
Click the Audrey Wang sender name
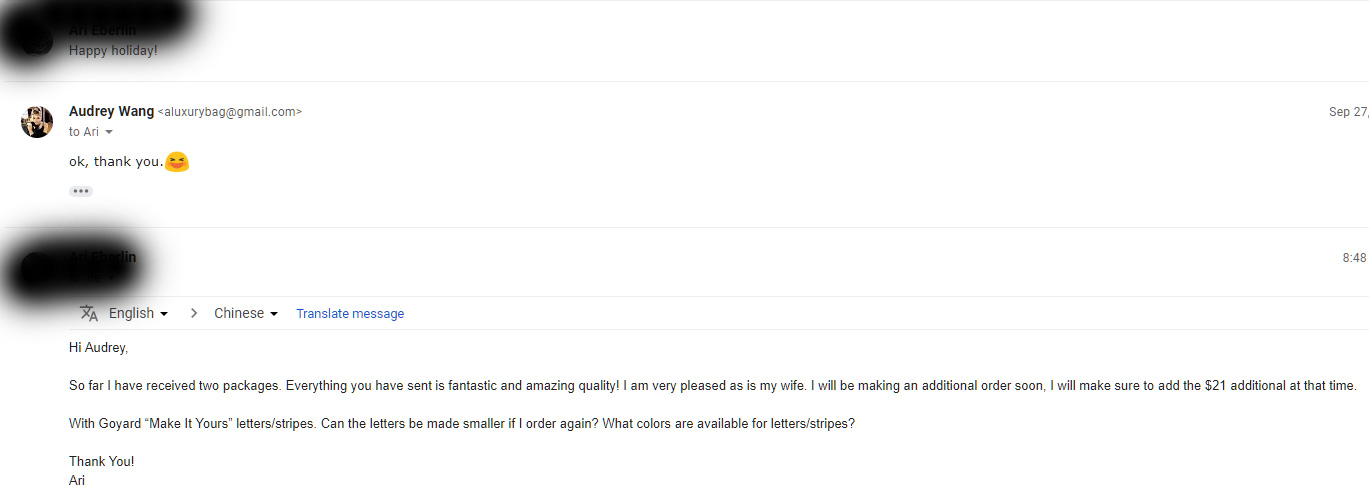111,111
